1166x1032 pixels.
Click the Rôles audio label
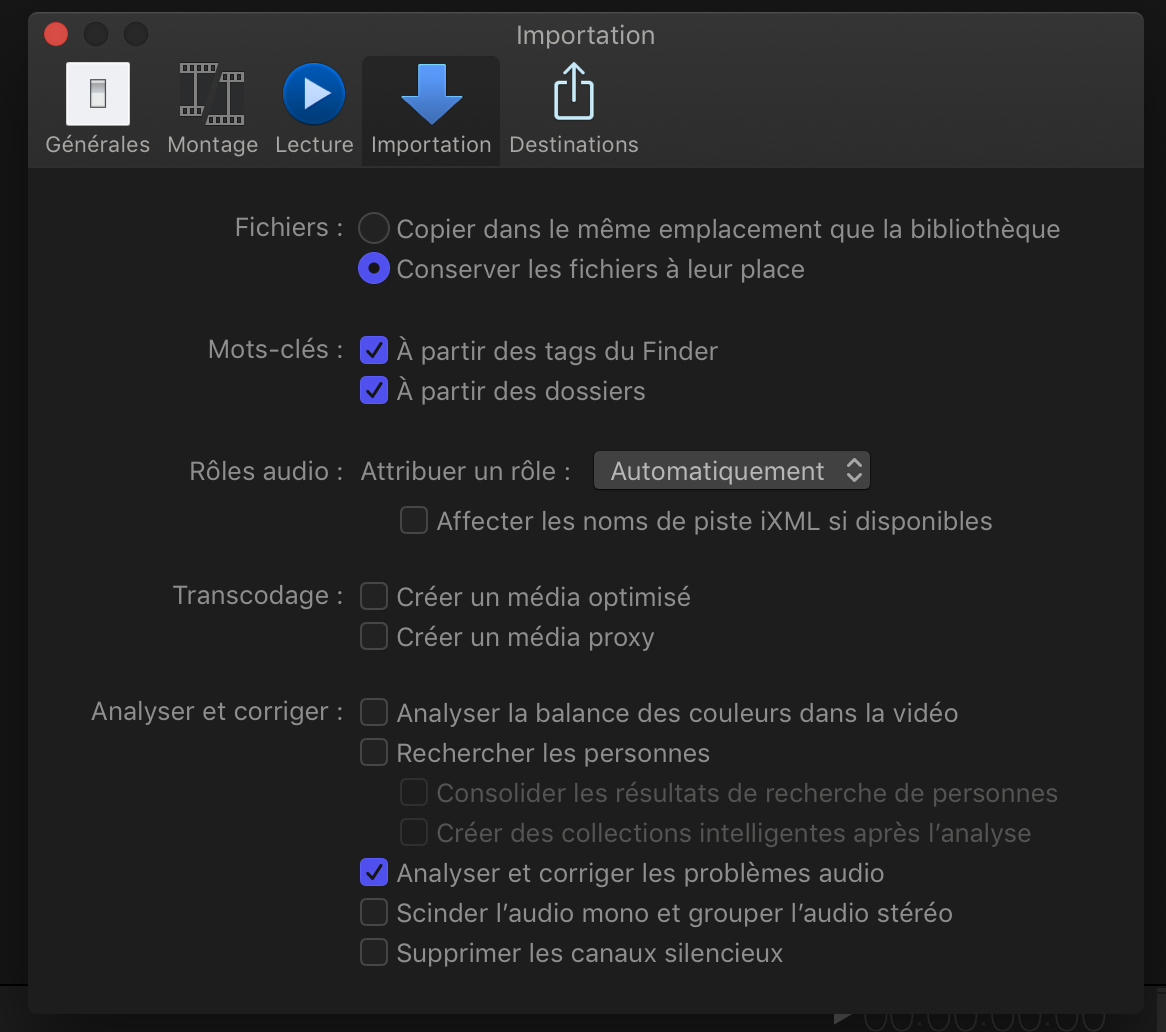[x=266, y=471]
